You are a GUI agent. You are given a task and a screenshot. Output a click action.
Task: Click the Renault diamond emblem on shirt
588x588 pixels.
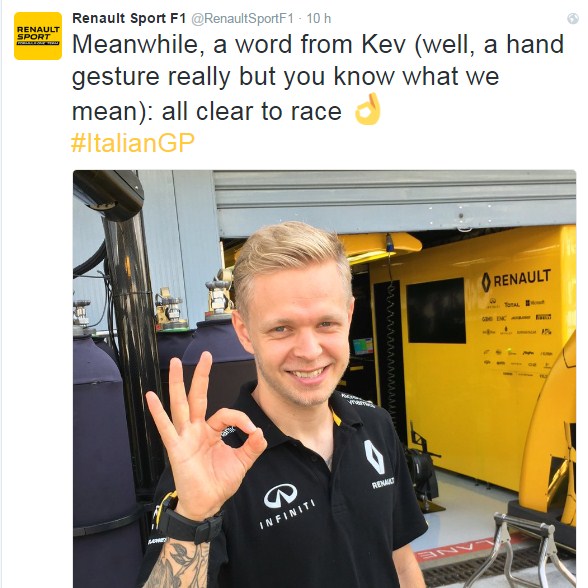[x=374, y=457]
